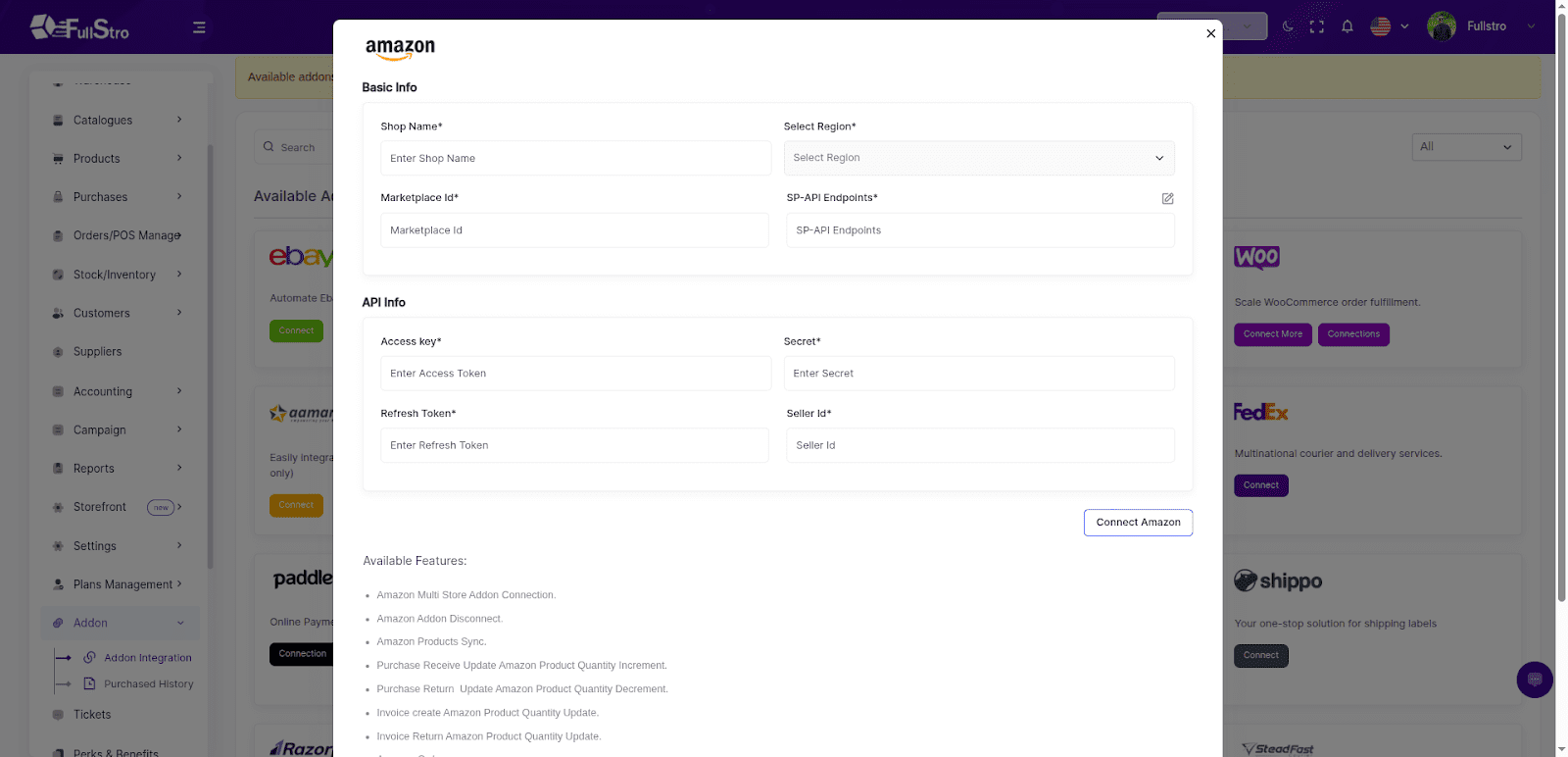Click the Purchased History document icon
Viewport: 1568px width, 757px height.
(x=89, y=683)
